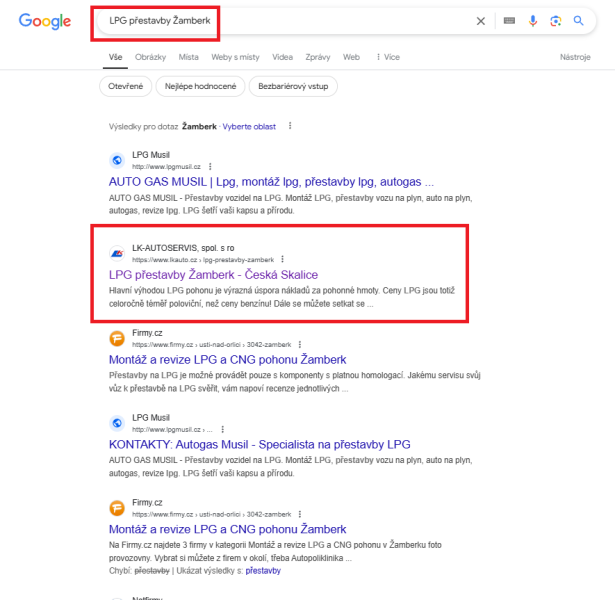Open Nástroje search tools
Image resolution: width=615 pixels, height=600 pixels.
point(575,57)
